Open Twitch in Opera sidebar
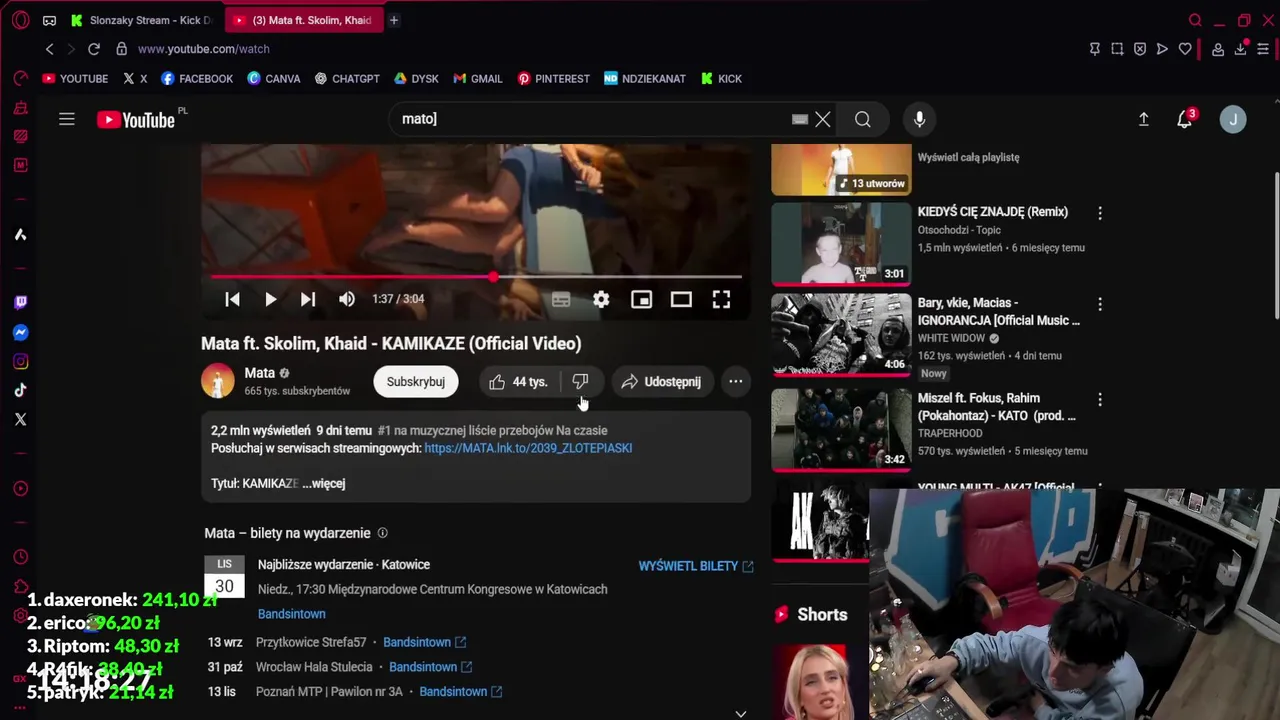The image size is (1280, 720). click(x=20, y=303)
